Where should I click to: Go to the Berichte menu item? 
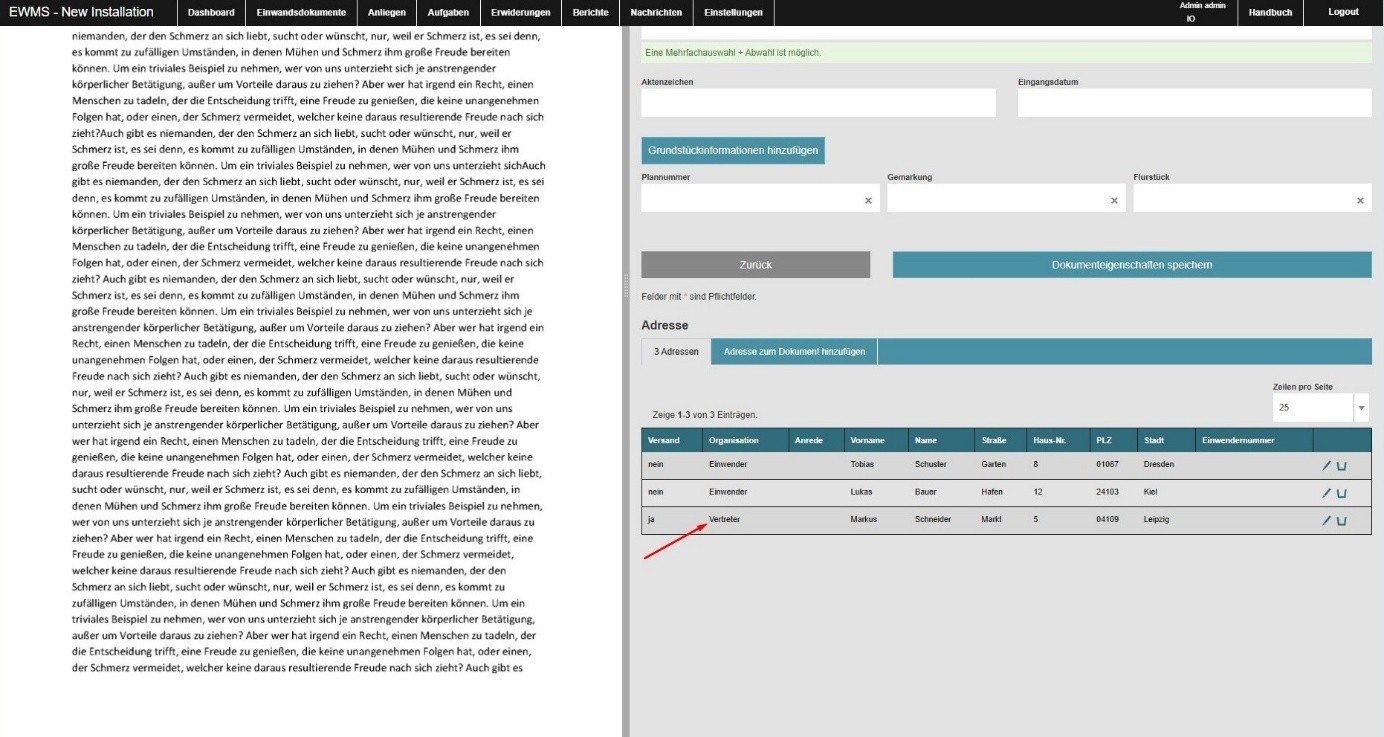(590, 13)
